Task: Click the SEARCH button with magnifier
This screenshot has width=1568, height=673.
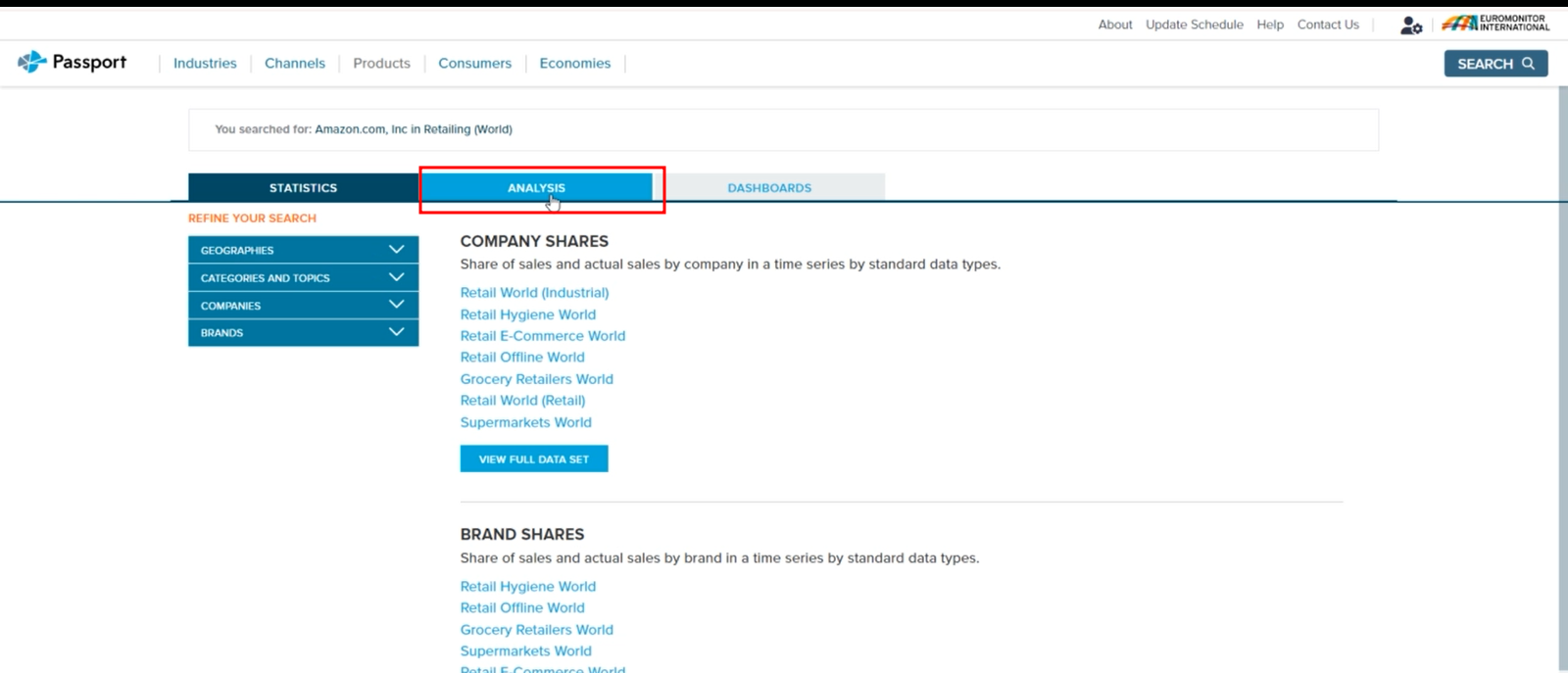Action: coord(1494,64)
